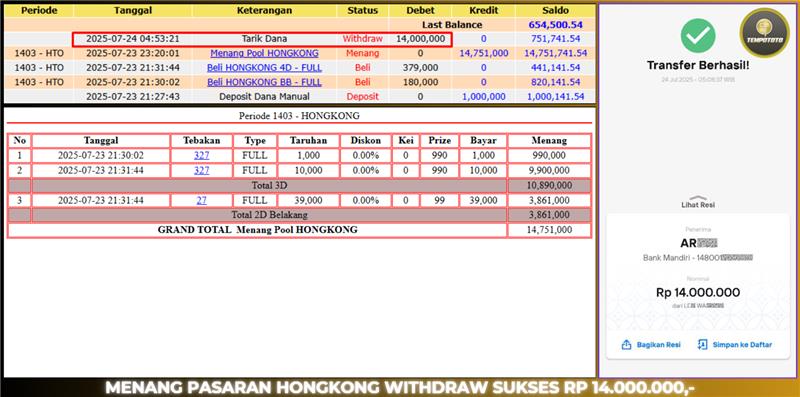Click the grand total amount 14,751,000
The height and width of the screenshot is (397, 800).
point(549,230)
